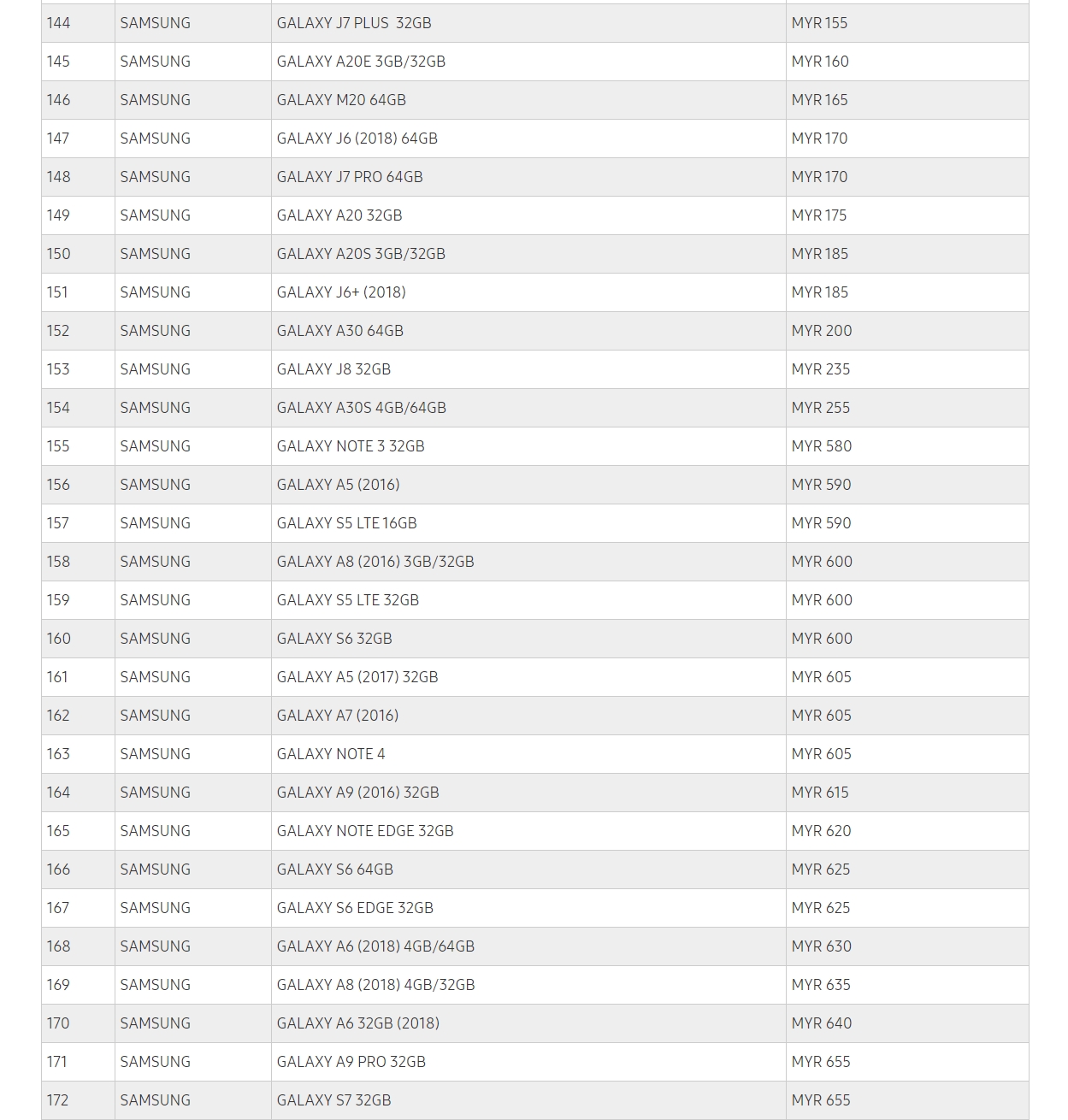Click the MYR 200 price cell
1068x1120 pixels.
(821, 331)
